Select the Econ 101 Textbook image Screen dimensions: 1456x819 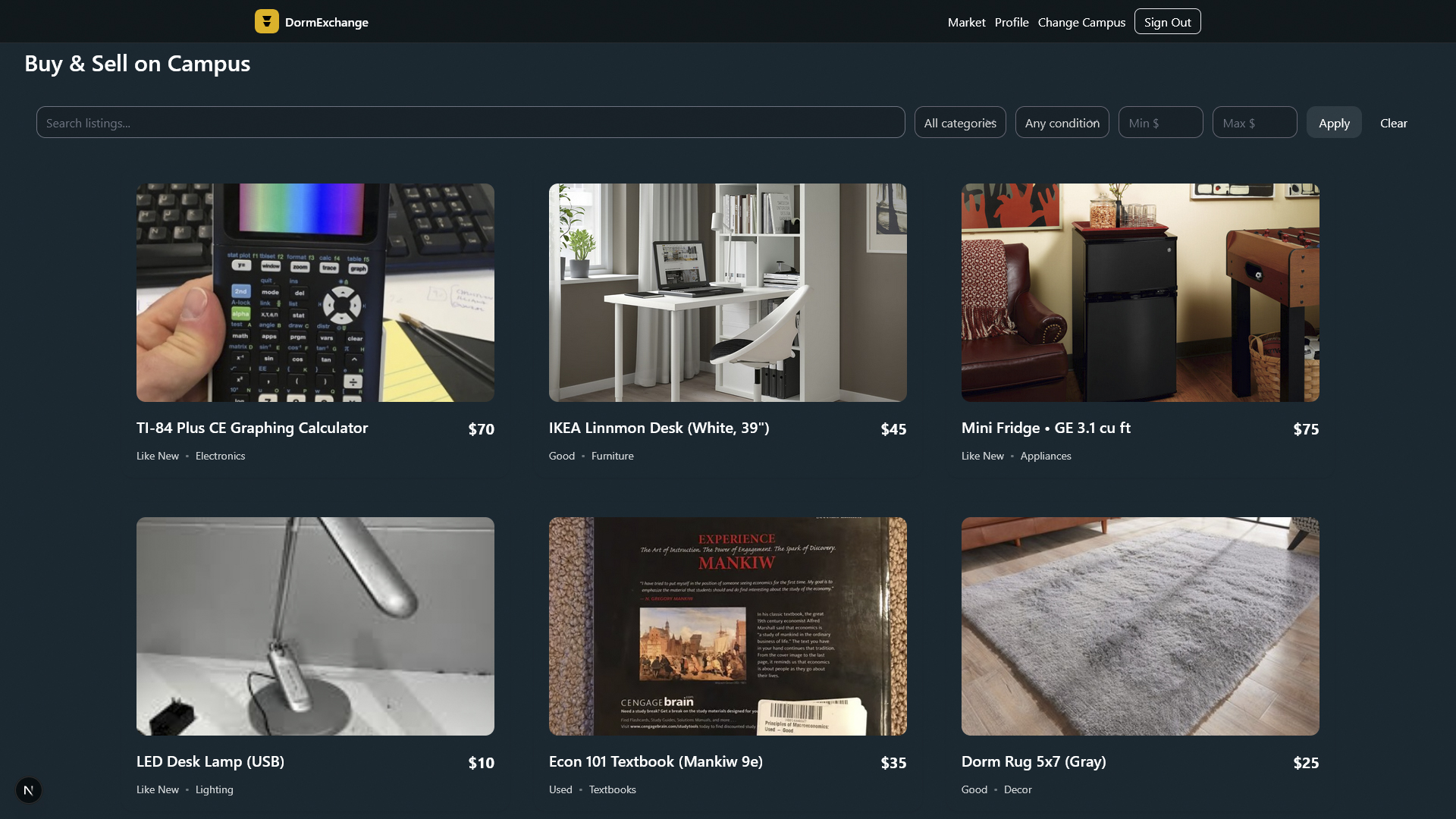727,626
